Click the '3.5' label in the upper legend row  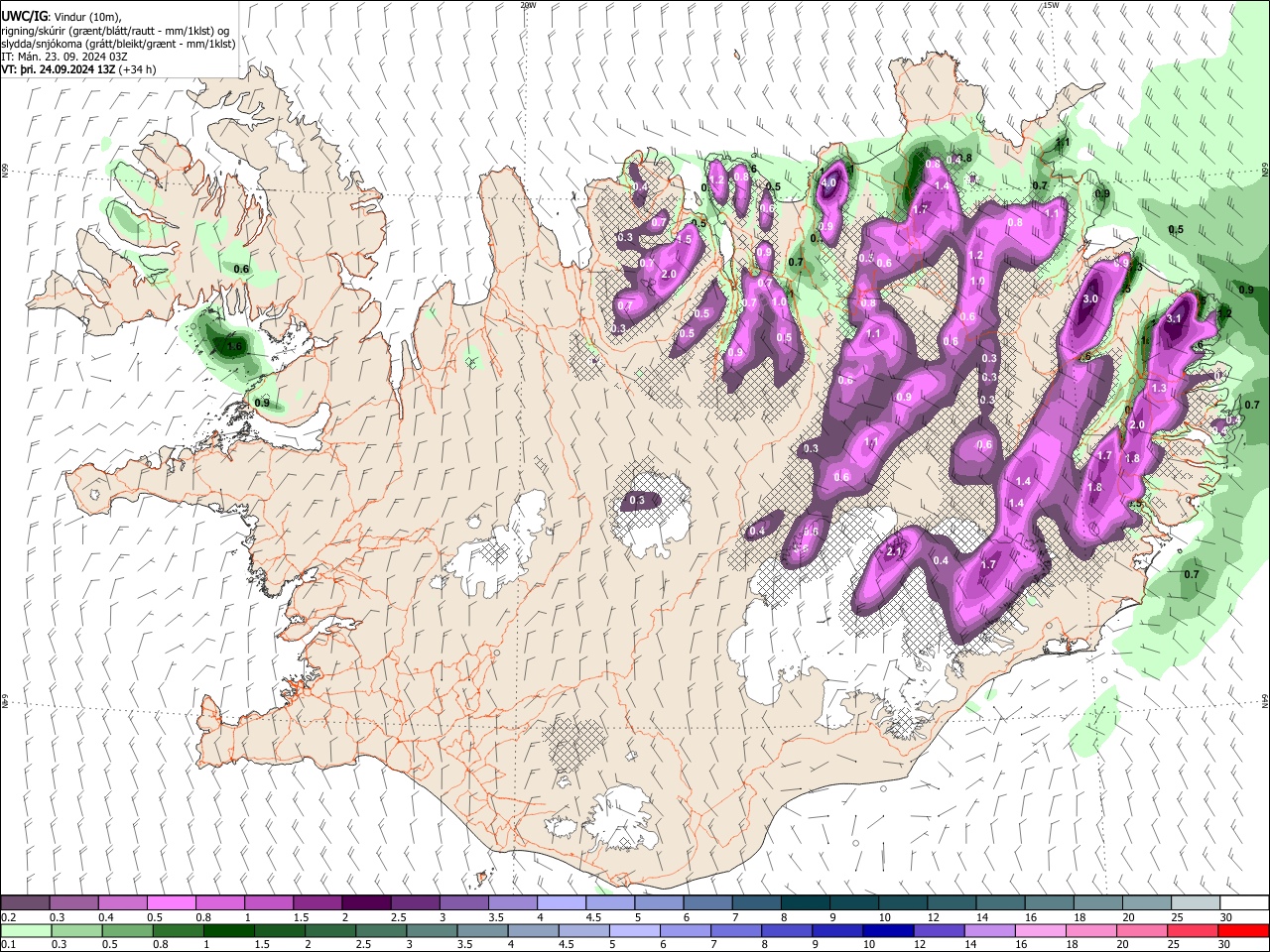tap(496, 917)
